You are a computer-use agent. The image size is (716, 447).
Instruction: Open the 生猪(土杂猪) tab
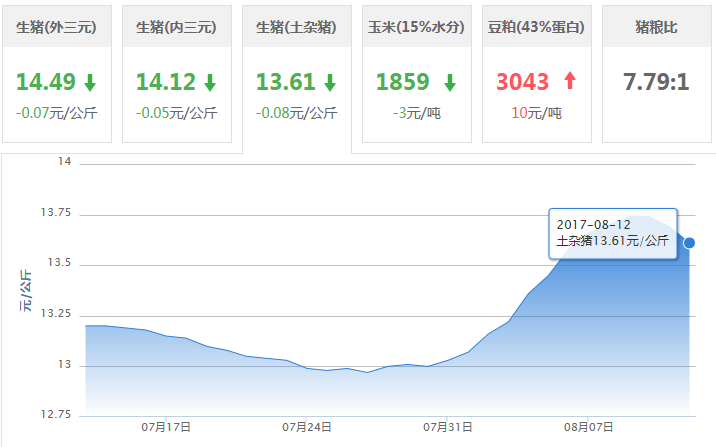(296, 27)
